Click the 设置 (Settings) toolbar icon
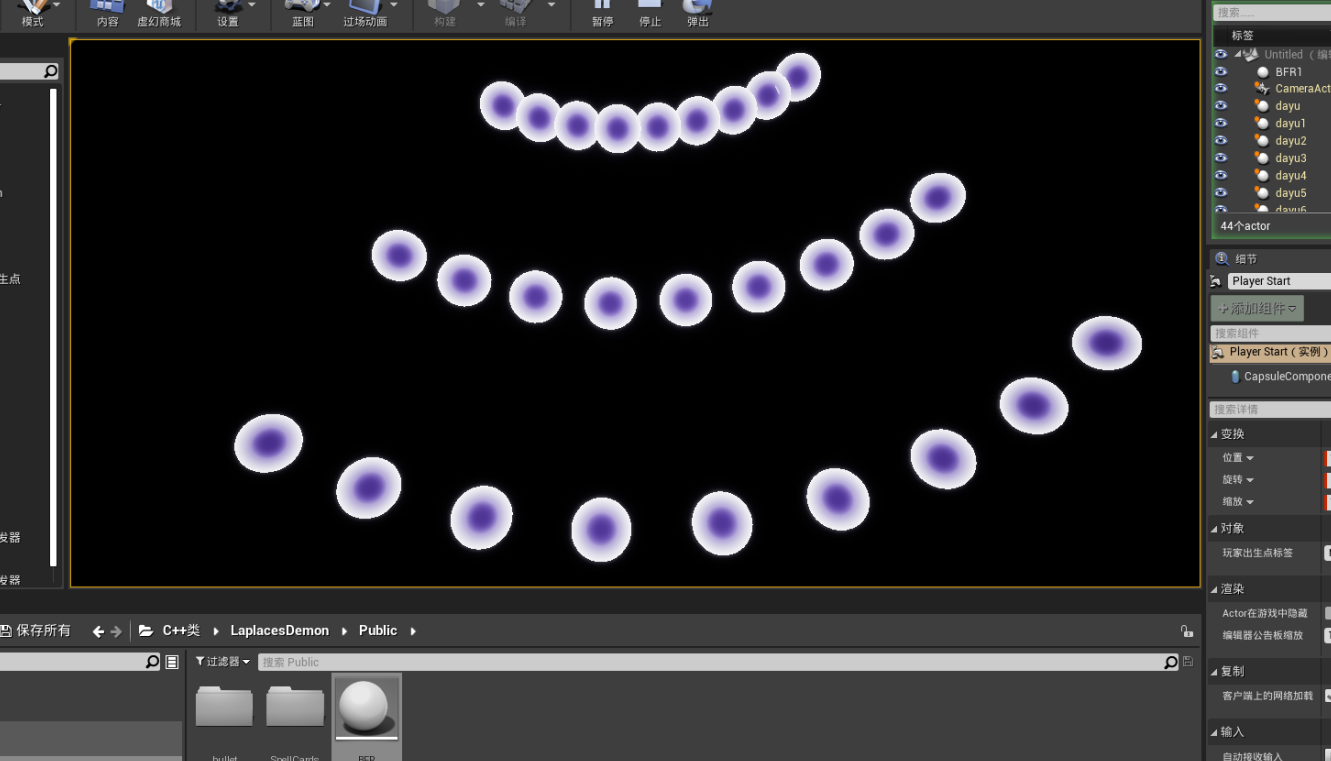 coord(228,12)
